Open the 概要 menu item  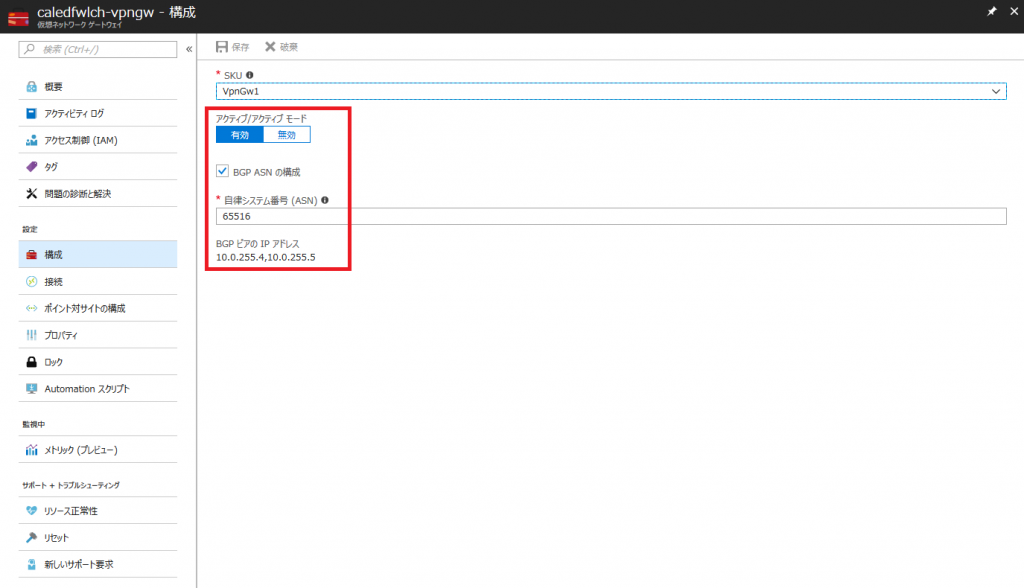[98, 87]
